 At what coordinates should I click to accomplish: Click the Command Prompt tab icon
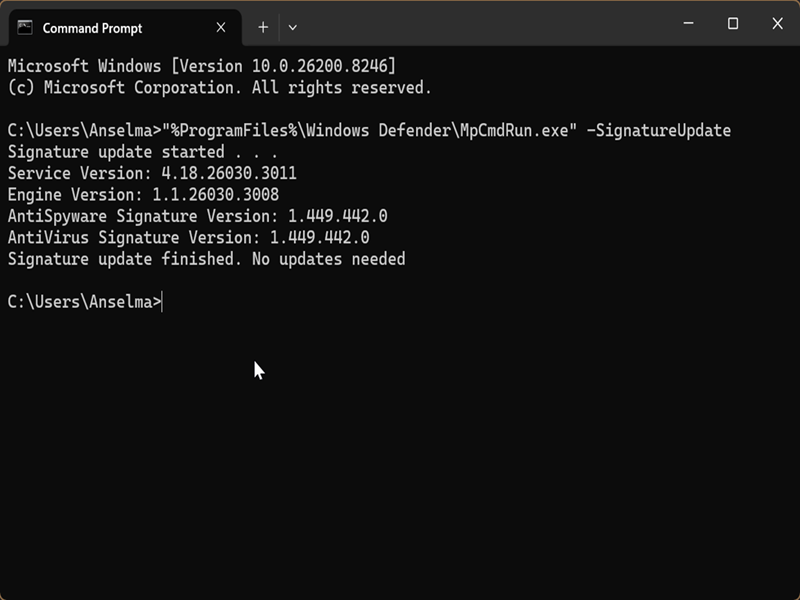[x=25, y=28]
